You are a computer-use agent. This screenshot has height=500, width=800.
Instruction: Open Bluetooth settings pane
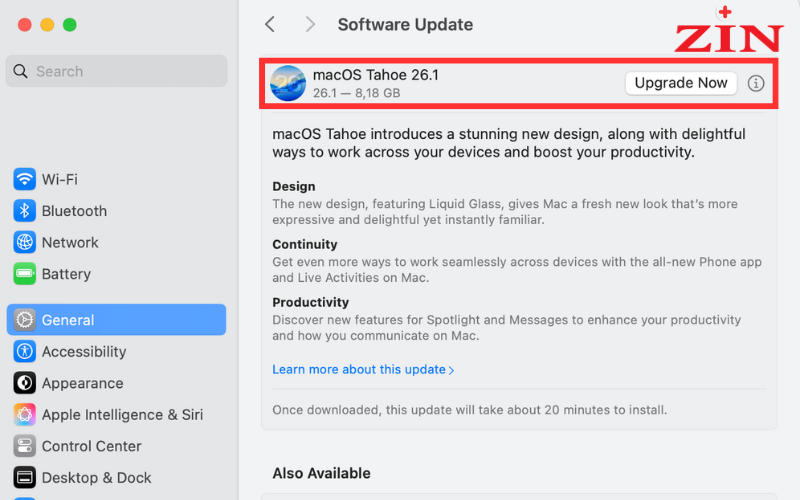[116, 211]
